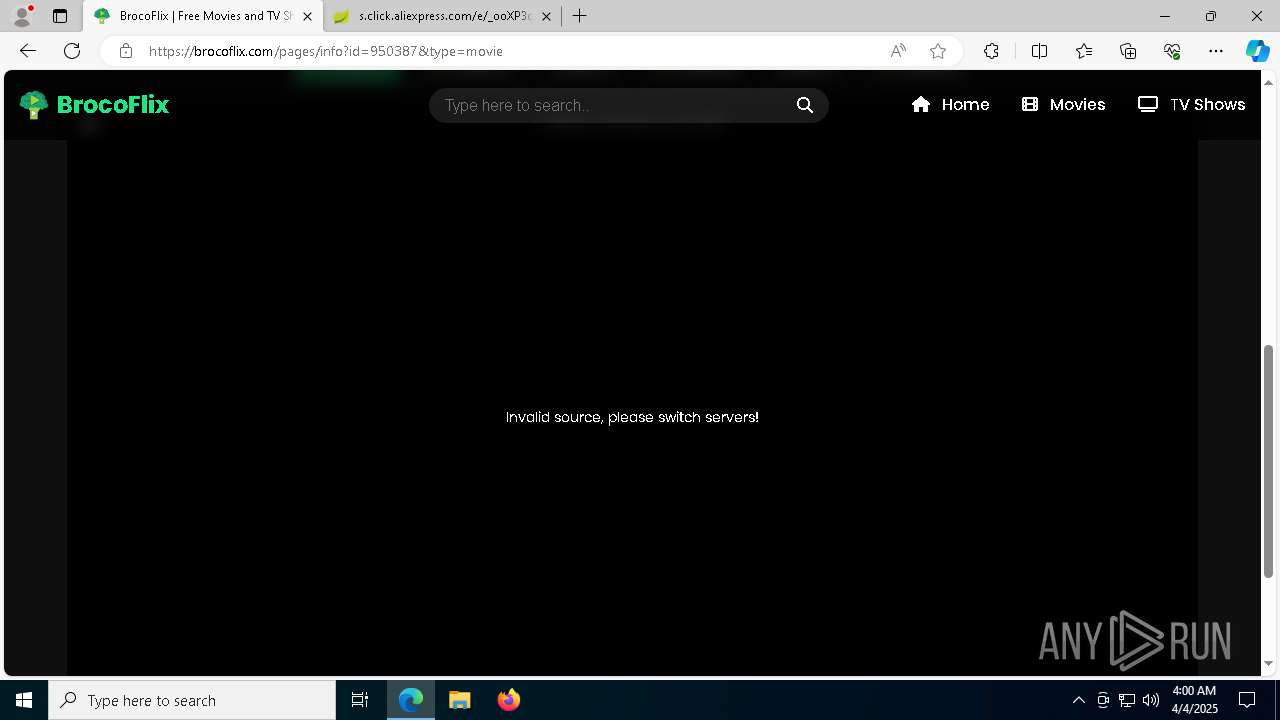Viewport: 1280px width, 720px height.
Task: Open a new browser tab
Action: (580, 16)
